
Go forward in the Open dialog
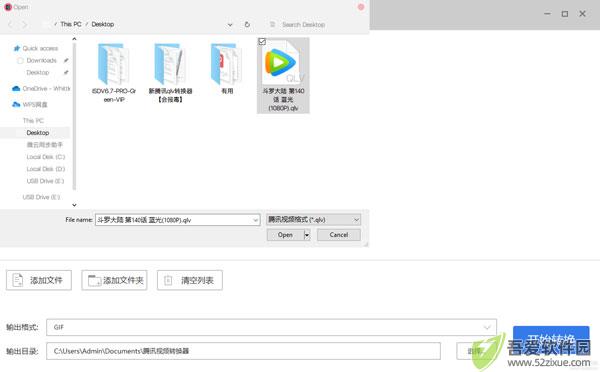pos(24,24)
